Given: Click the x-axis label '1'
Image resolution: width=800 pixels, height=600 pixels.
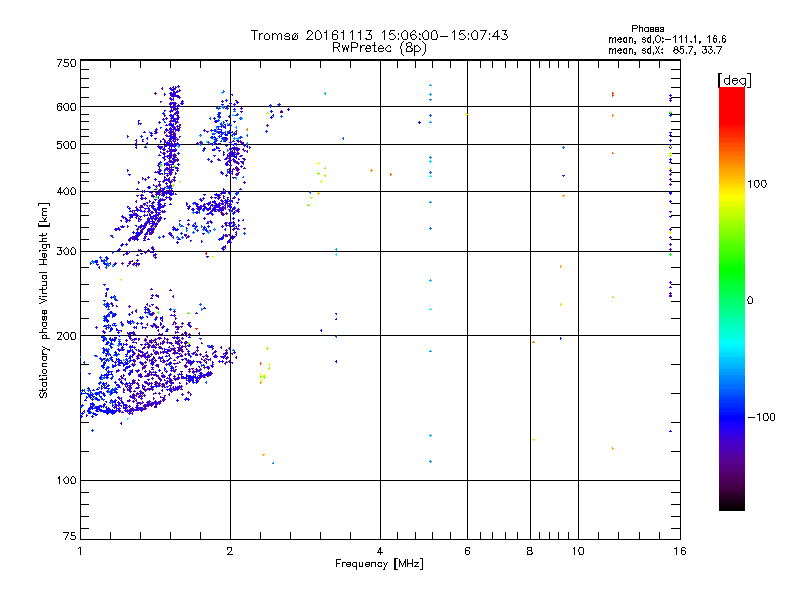Looking at the screenshot, I should point(80,551).
